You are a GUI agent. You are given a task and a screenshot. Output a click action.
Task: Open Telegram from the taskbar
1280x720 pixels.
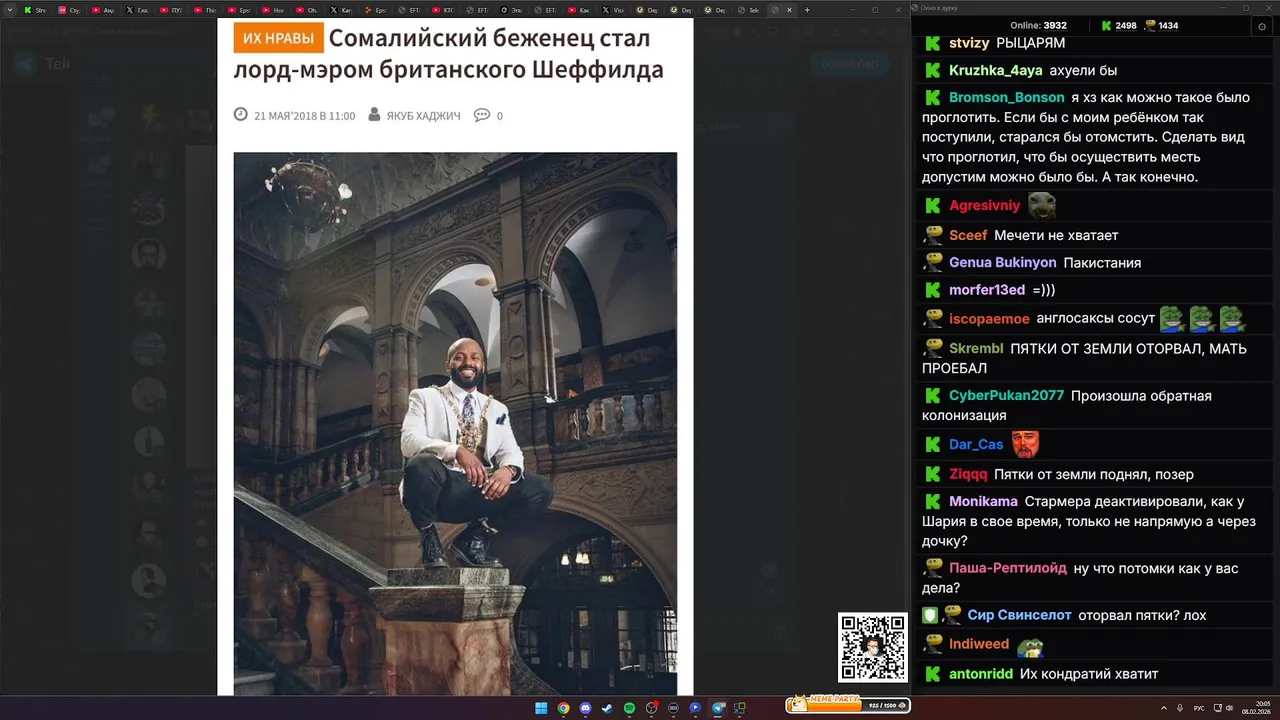717,708
